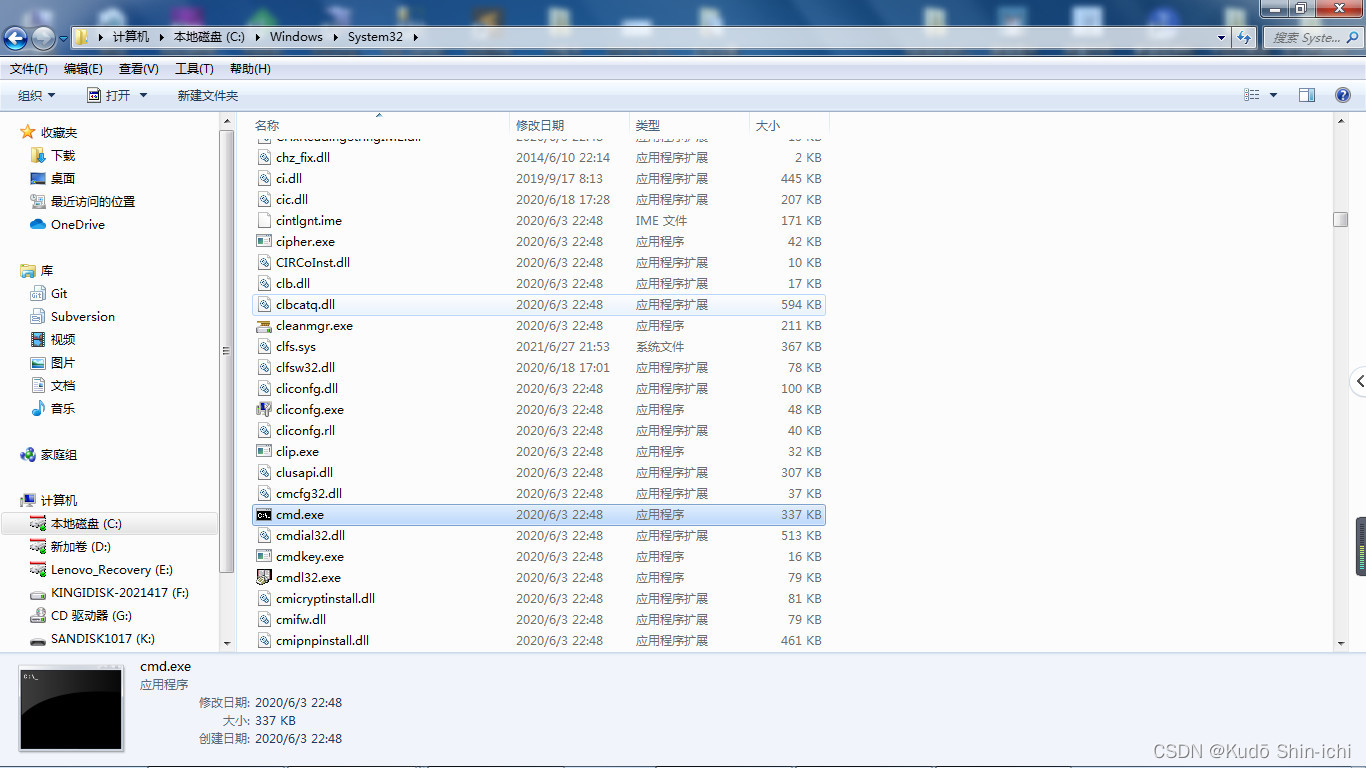Viewport: 1366px width, 768px height.
Task: Sort by the 修改日期 column header
Action: click(569, 125)
